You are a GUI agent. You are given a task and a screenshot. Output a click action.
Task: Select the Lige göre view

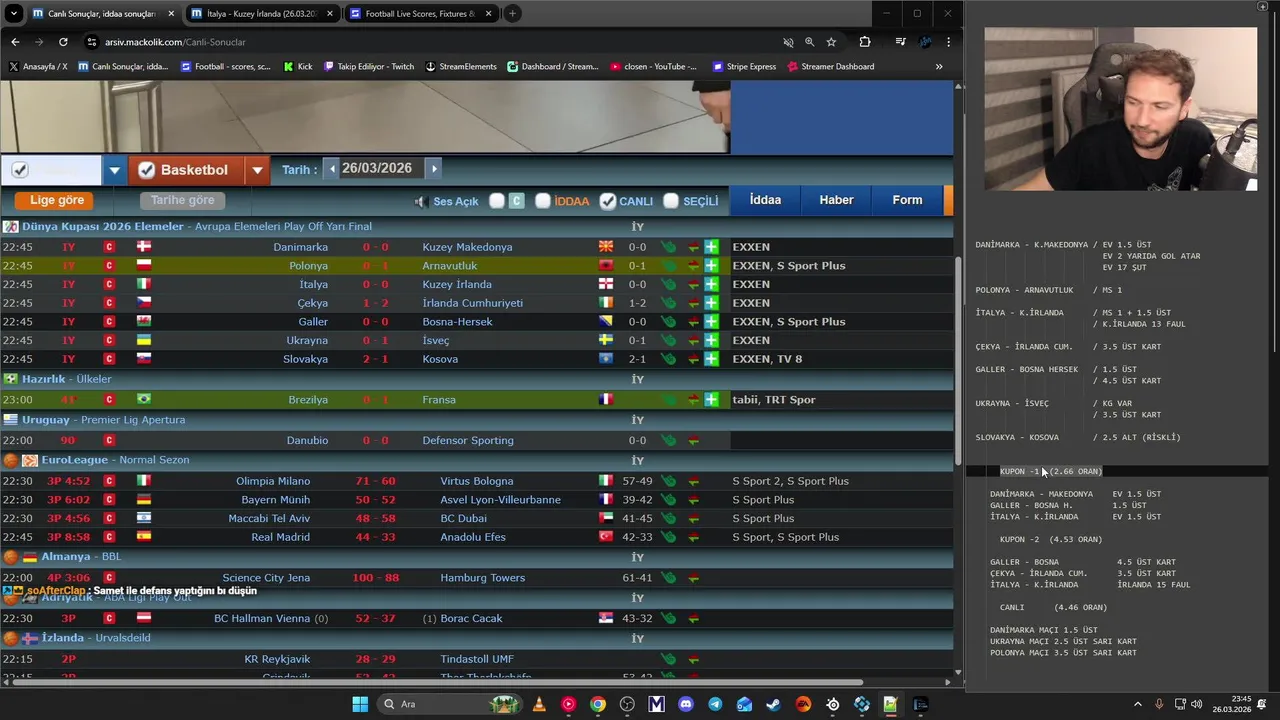57,200
